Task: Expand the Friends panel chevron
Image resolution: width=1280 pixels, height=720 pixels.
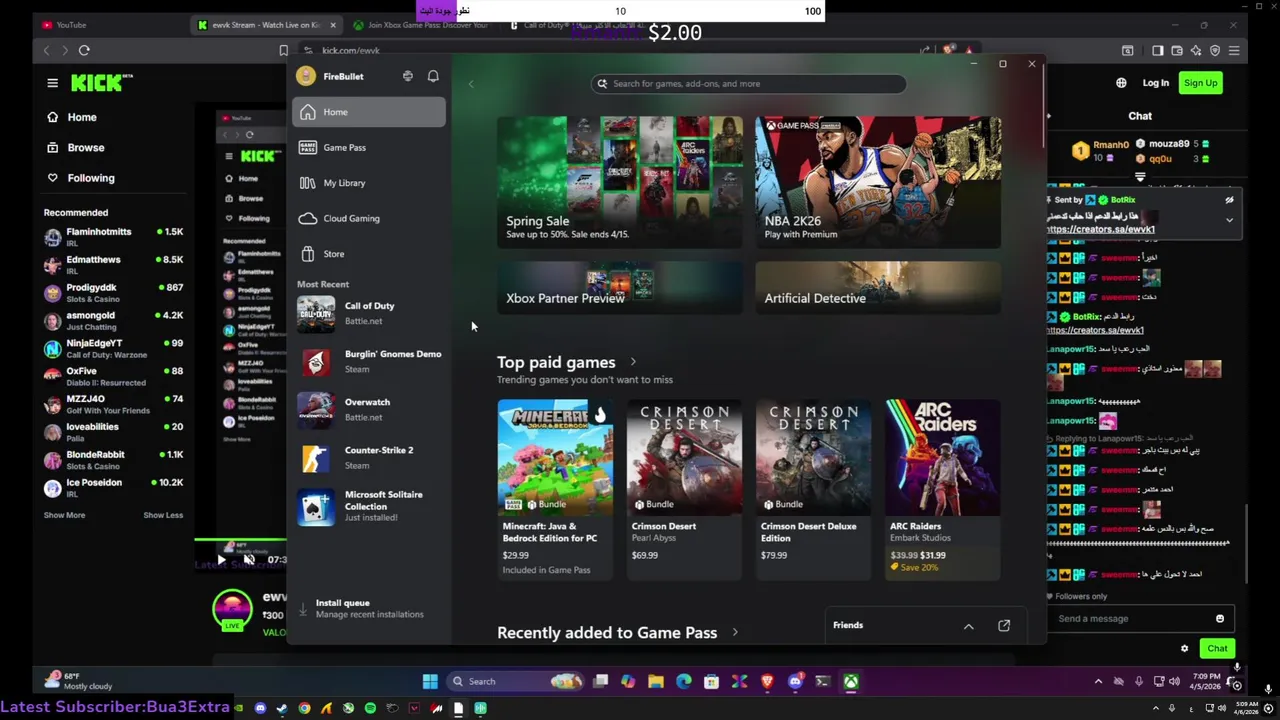Action: (x=968, y=626)
